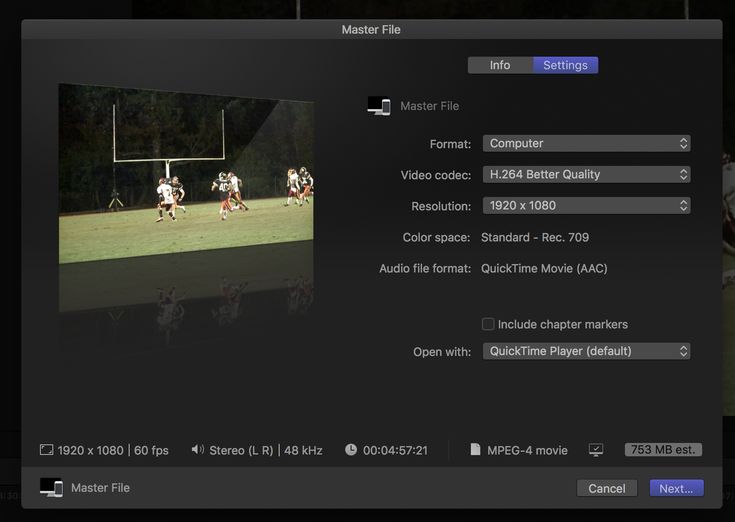Switch to the Info tab
Screen dimensions: 735x522
500,65
